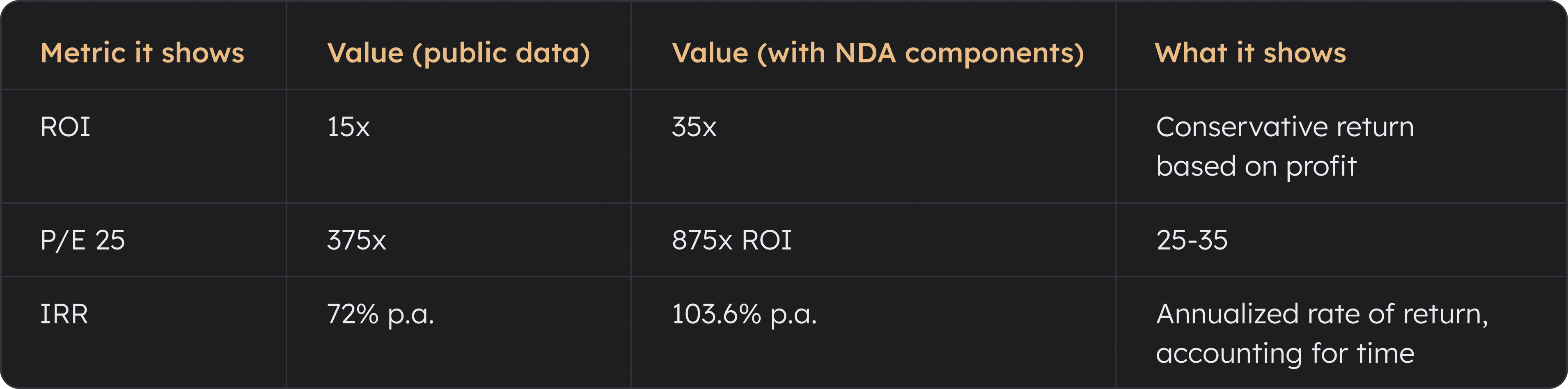Select the 15x public data value
This screenshot has height=389, width=1568.
coord(348,127)
